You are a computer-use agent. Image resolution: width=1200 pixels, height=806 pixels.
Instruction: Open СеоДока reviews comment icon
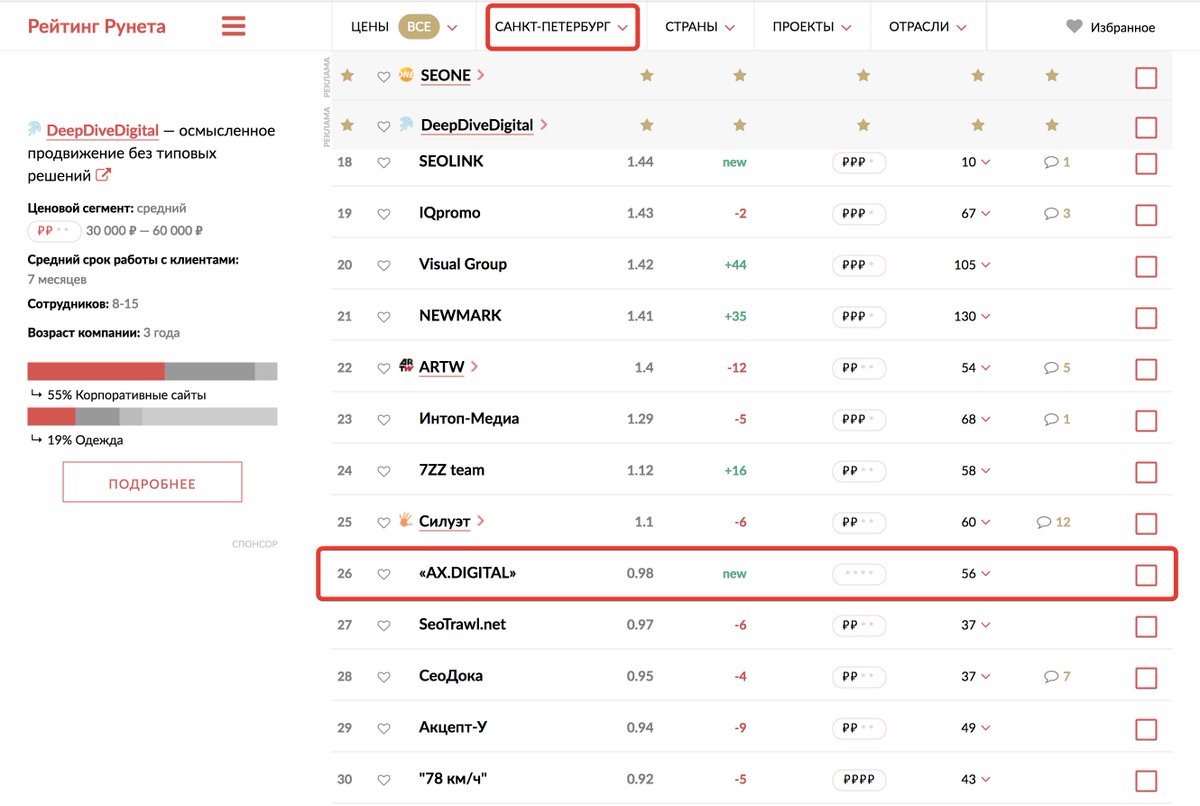coord(1051,677)
